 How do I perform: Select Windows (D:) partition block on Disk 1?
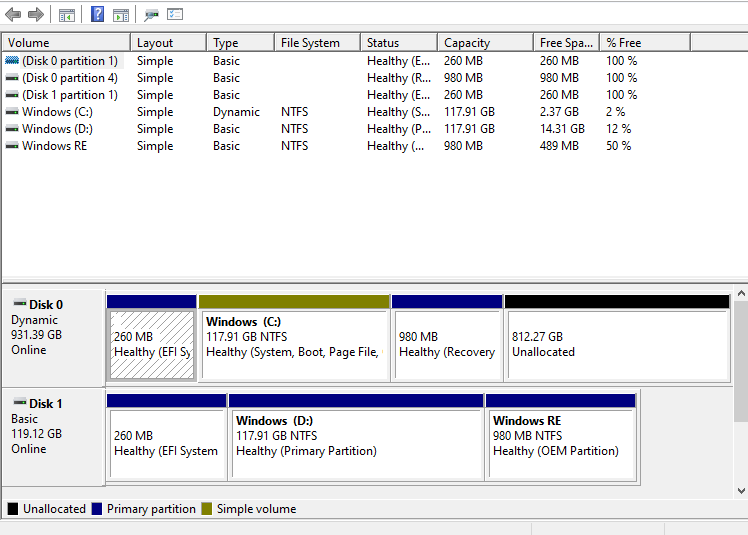click(356, 437)
